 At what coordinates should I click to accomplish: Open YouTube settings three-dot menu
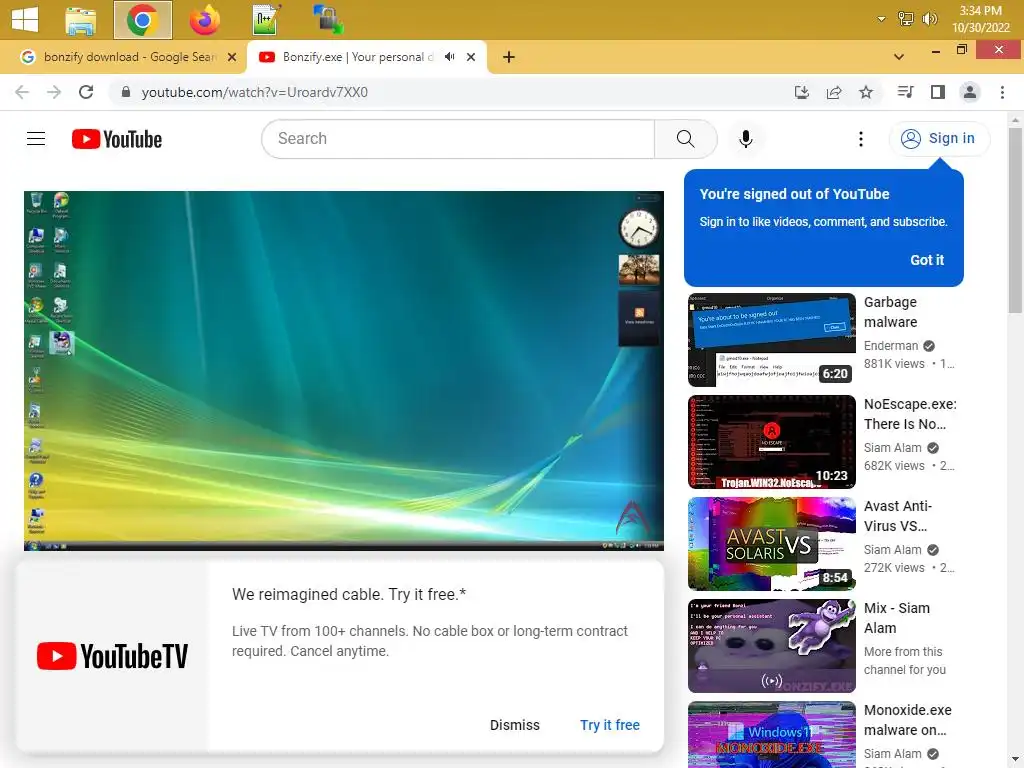861,138
